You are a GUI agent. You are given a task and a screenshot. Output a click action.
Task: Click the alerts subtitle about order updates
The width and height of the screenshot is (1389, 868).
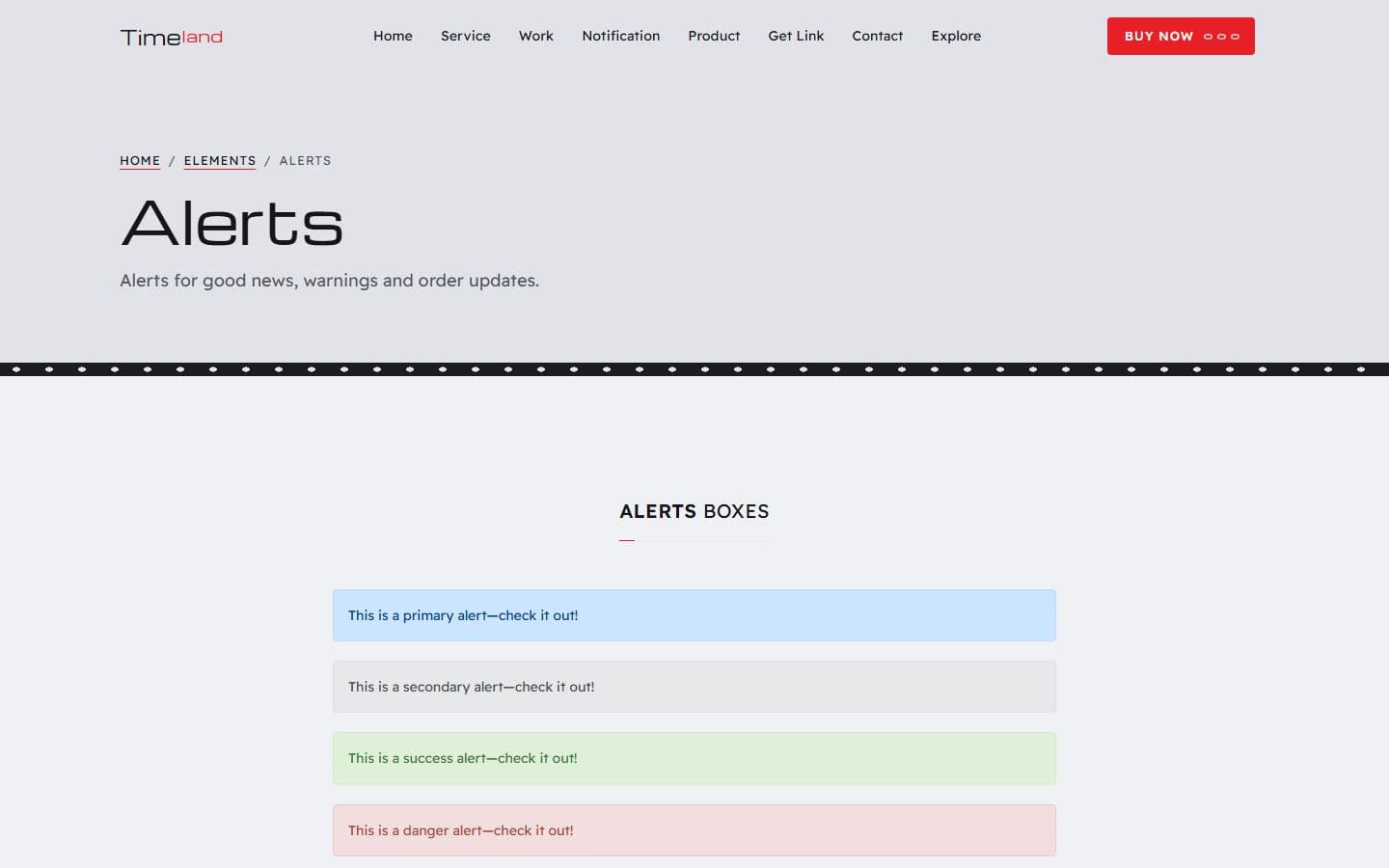pyautogui.click(x=330, y=281)
